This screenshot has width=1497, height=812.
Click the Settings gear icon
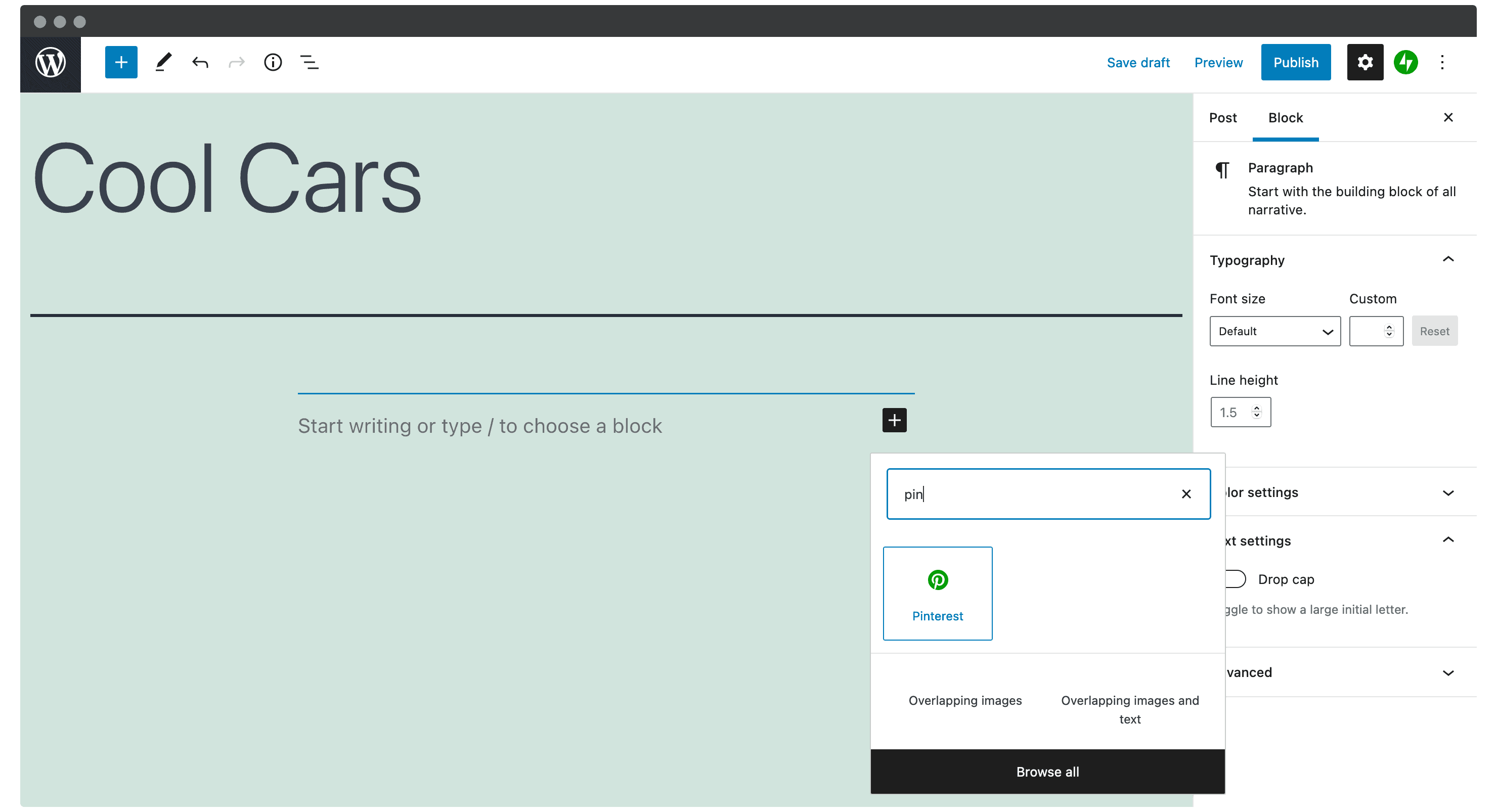click(1364, 62)
